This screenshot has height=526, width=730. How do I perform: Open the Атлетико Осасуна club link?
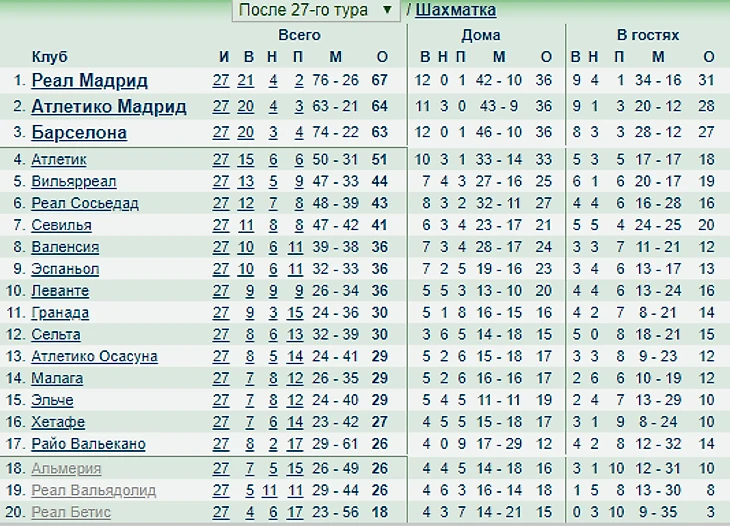click(x=95, y=357)
